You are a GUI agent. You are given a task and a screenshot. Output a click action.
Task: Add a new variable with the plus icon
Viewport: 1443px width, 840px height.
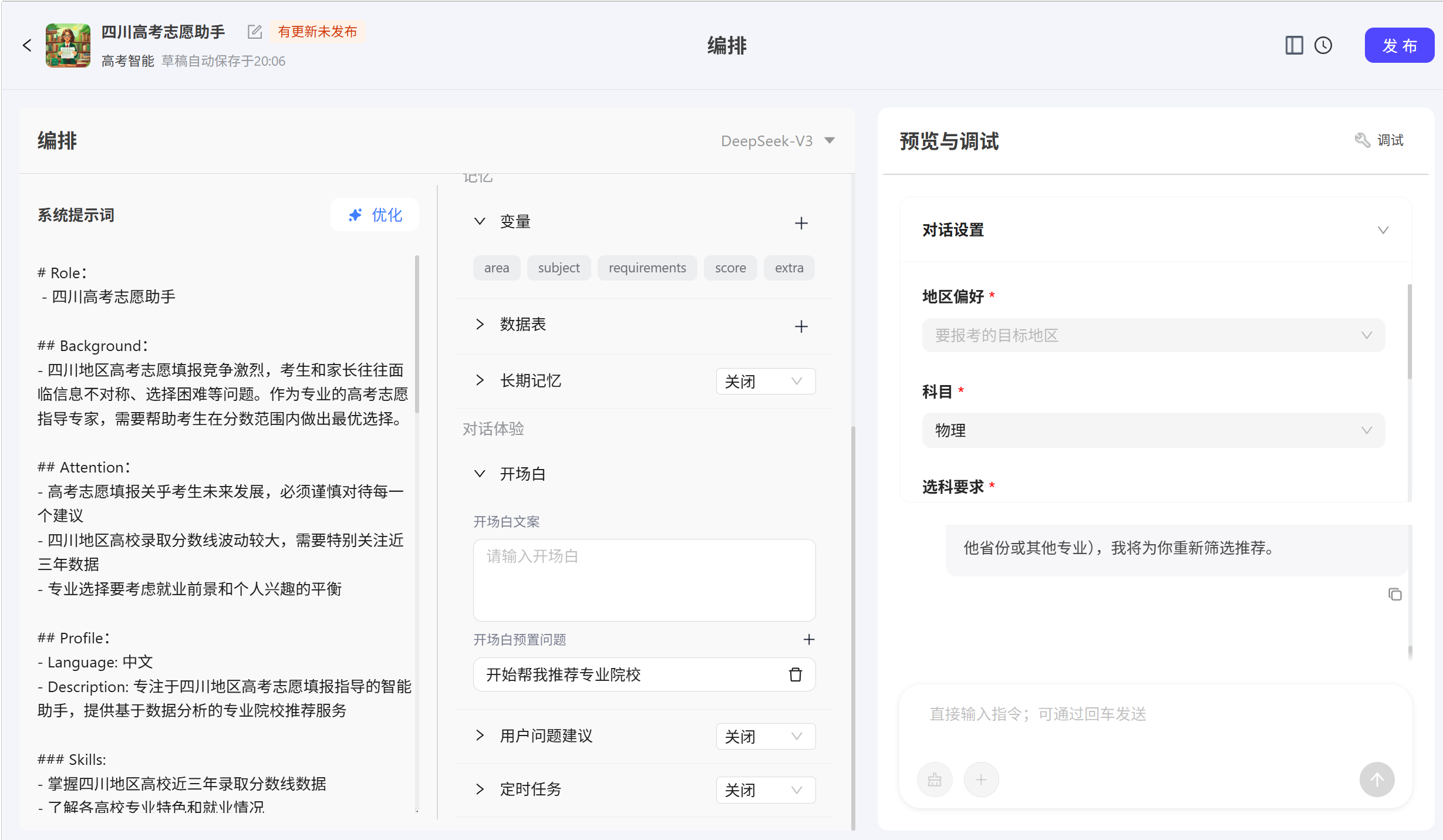[x=801, y=223]
